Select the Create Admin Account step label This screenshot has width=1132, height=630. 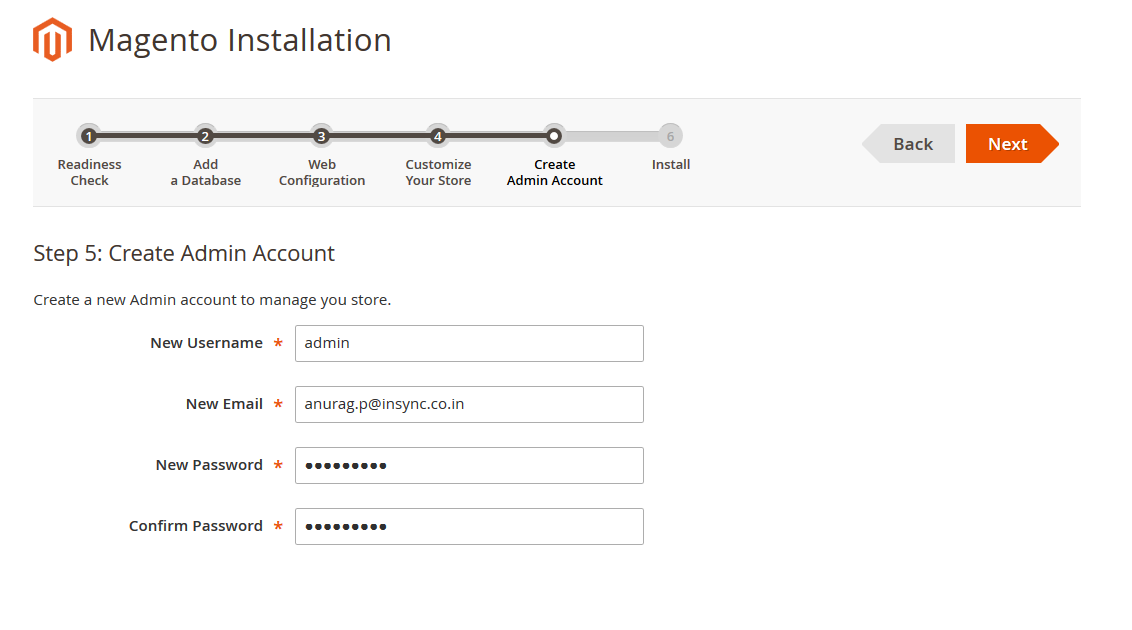554,172
